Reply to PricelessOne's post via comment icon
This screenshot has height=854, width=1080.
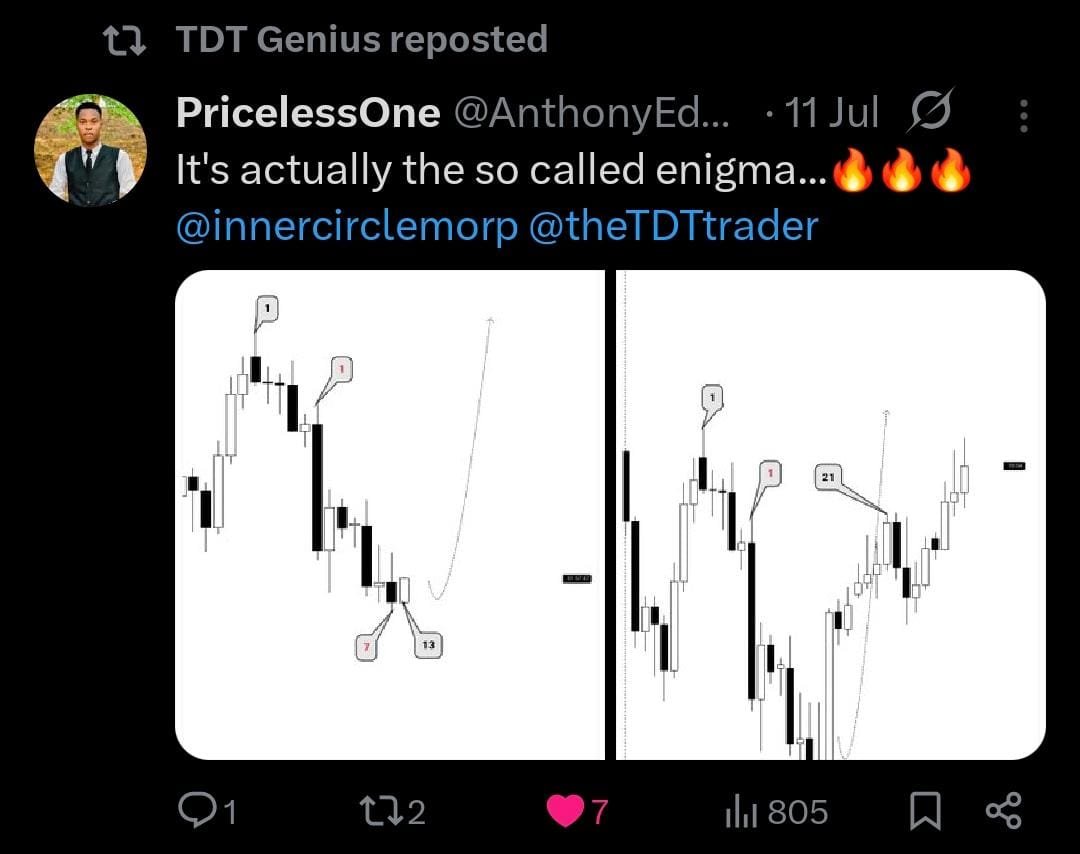click(x=194, y=810)
